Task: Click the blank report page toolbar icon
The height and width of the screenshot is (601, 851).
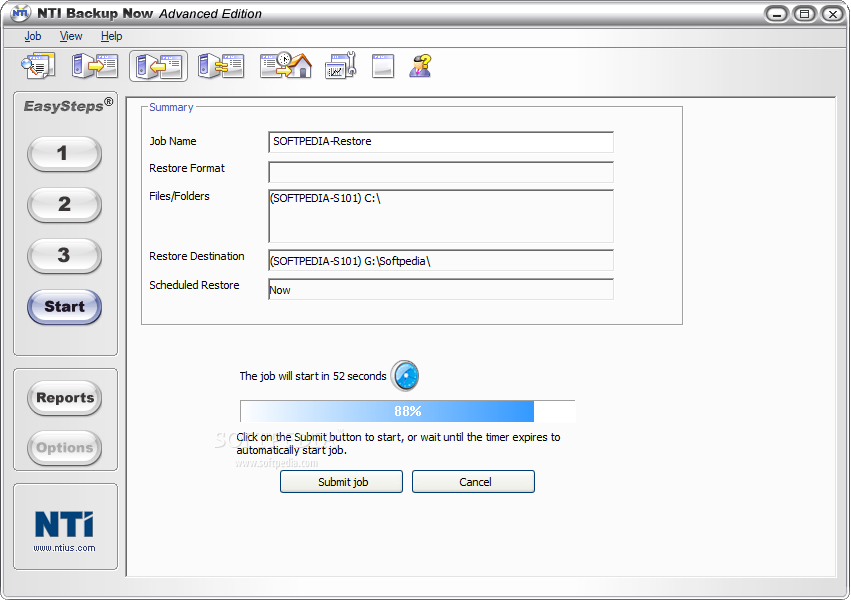Action: coord(383,66)
